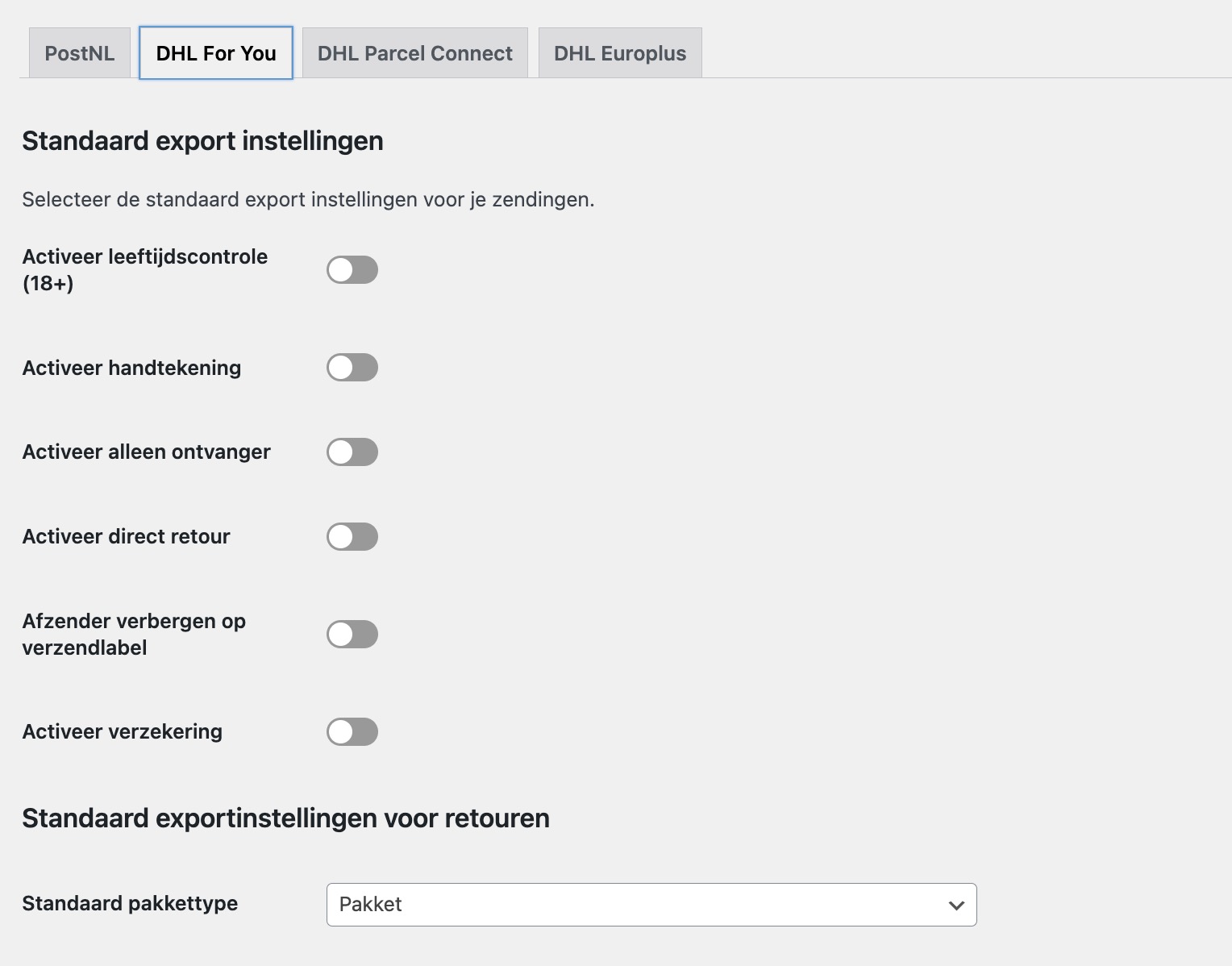This screenshot has width=1232, height=966.
Task: Toggle on Activeer direct retour
Action: [352, 536]
